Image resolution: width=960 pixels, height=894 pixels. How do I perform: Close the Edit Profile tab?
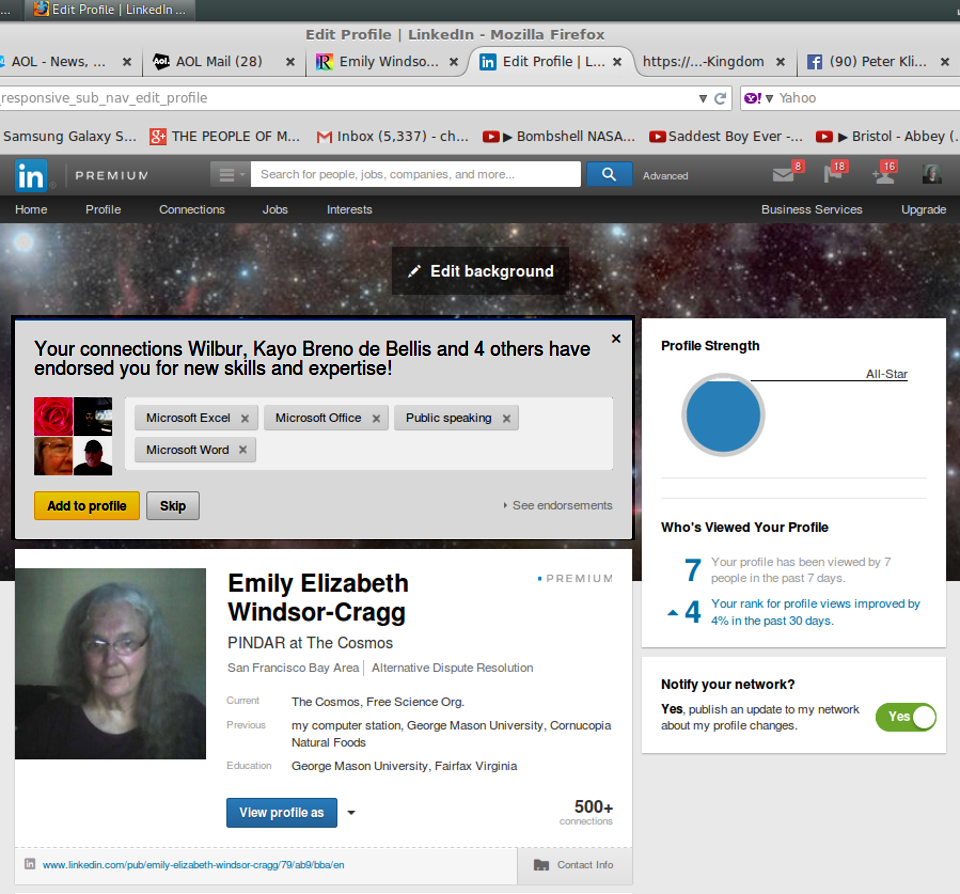pyautogui.click(x=617, y=62)
